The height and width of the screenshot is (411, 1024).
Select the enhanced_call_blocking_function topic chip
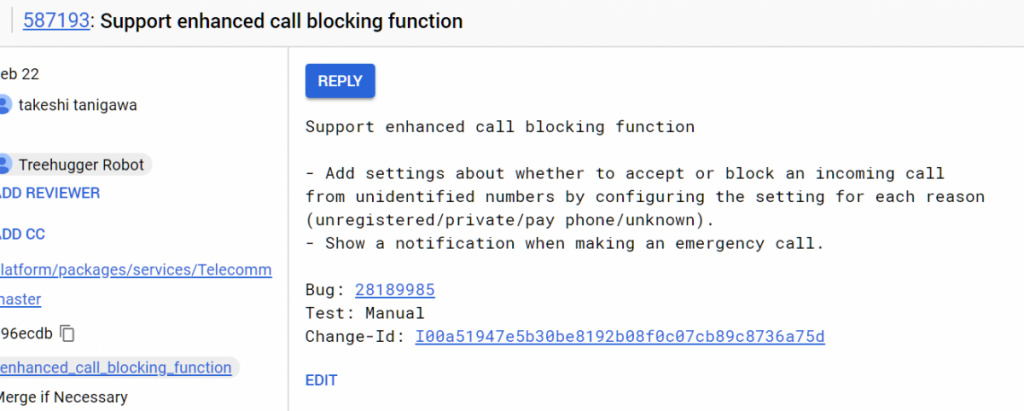pyautogui.click(x=116, y=367)
